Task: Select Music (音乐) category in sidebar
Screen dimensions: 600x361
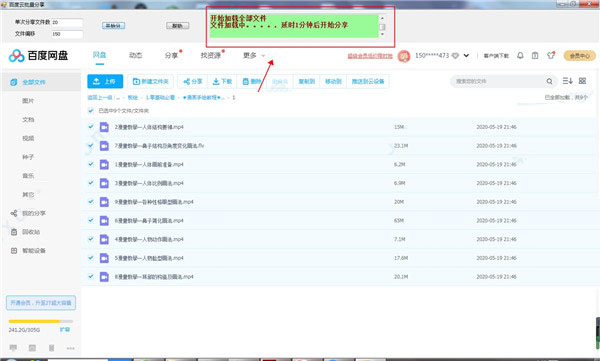Action: tap(28, 176)
